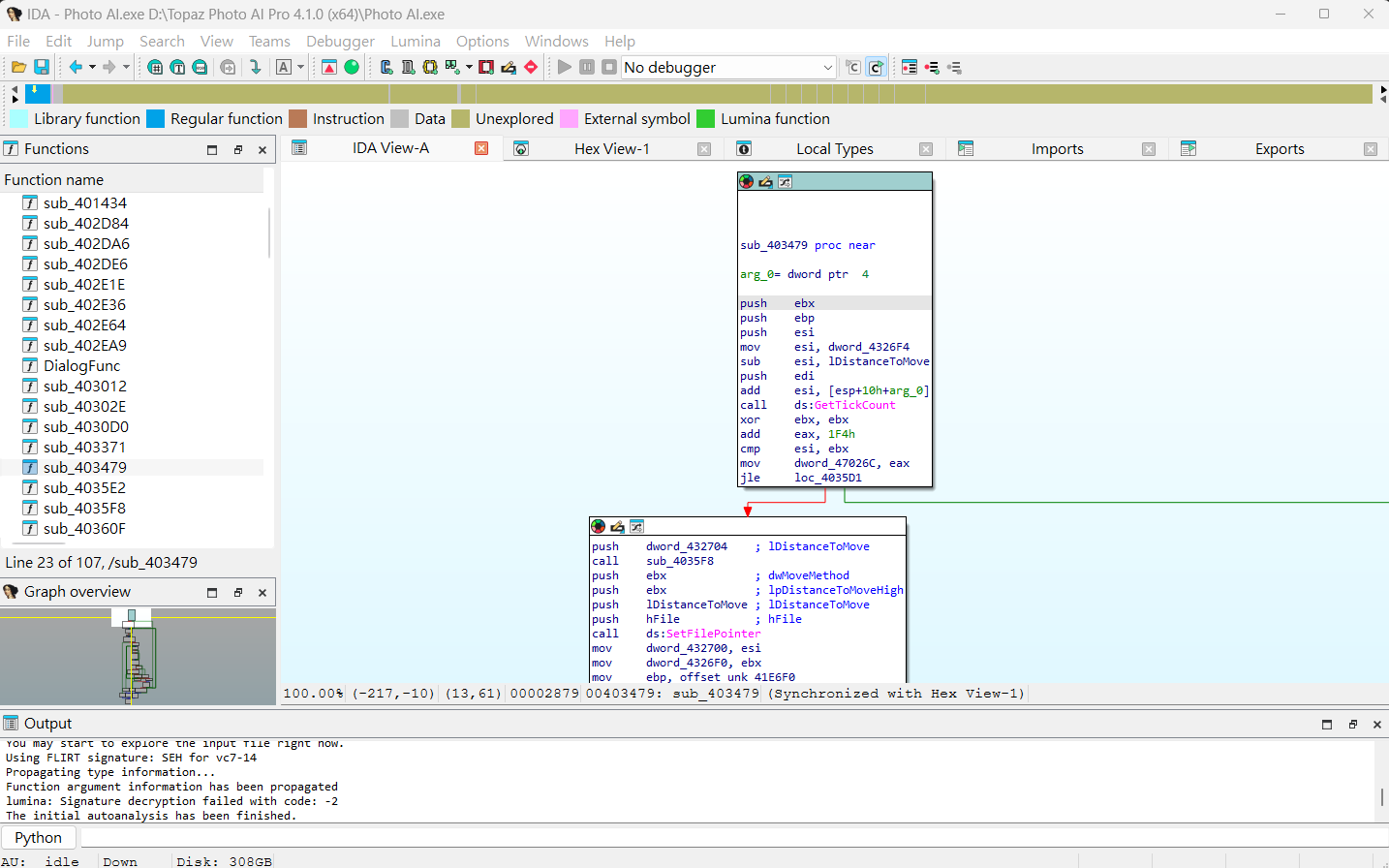
Task: Click the color icon in the sub_403479 node header
Action: point(746,181)
